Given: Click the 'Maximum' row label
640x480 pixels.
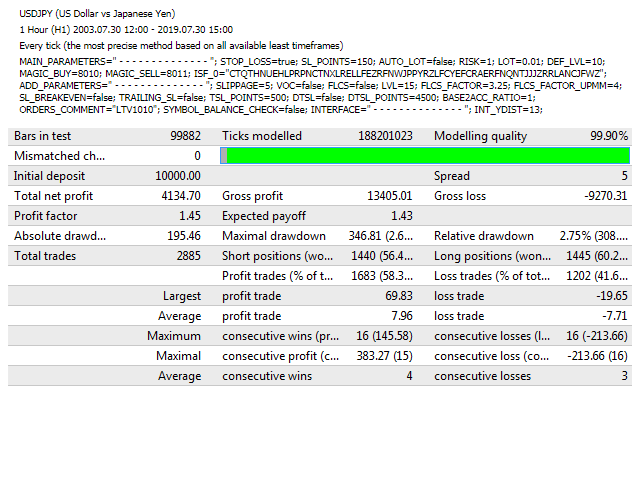Looking at the screenshot, I should click(174, 336).
